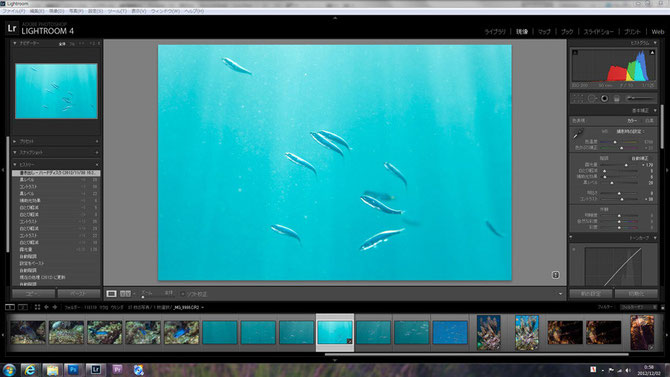
Task: Select the bright blue fish thumbnail in filmstrip
Action: (x=450, y=332)
